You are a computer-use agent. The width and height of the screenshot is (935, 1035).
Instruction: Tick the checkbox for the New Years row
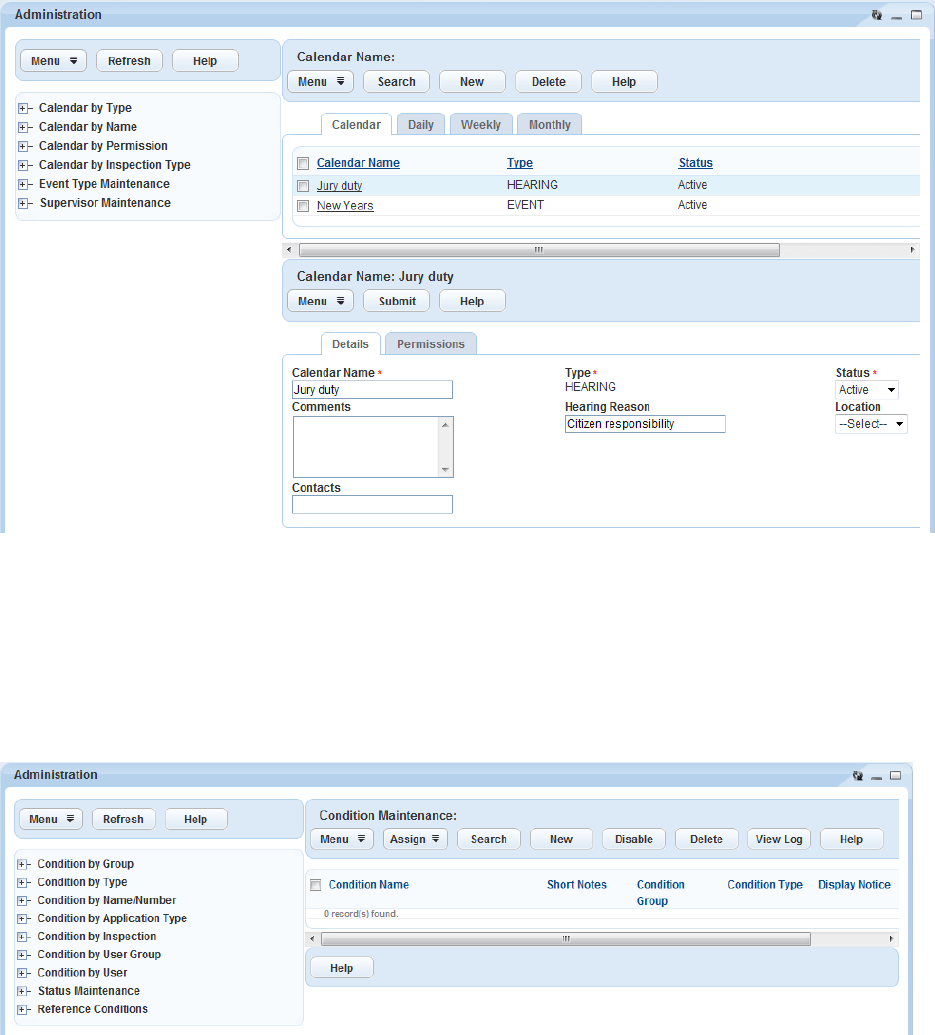tap(303, 206)
